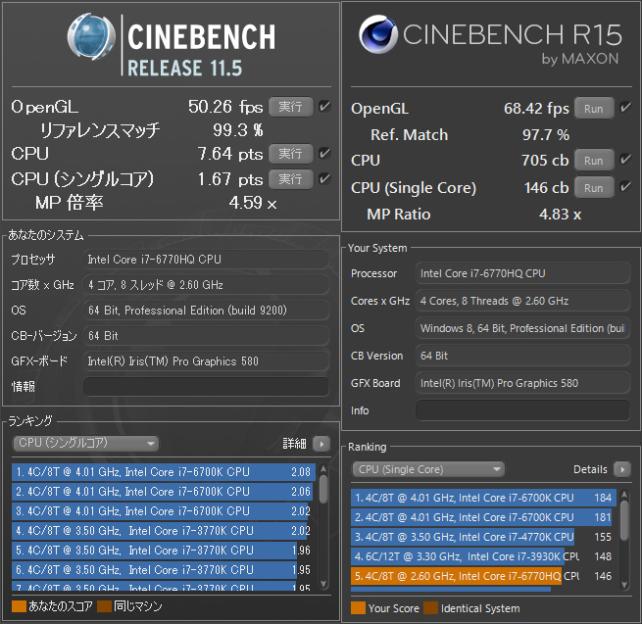
Task: Select rank 5 i7-3770K row scoring 1.96
Action: 164,550
